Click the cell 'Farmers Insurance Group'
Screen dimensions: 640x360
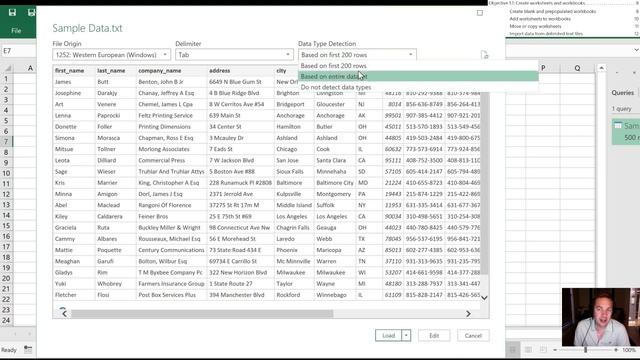[x=171, y=284]
